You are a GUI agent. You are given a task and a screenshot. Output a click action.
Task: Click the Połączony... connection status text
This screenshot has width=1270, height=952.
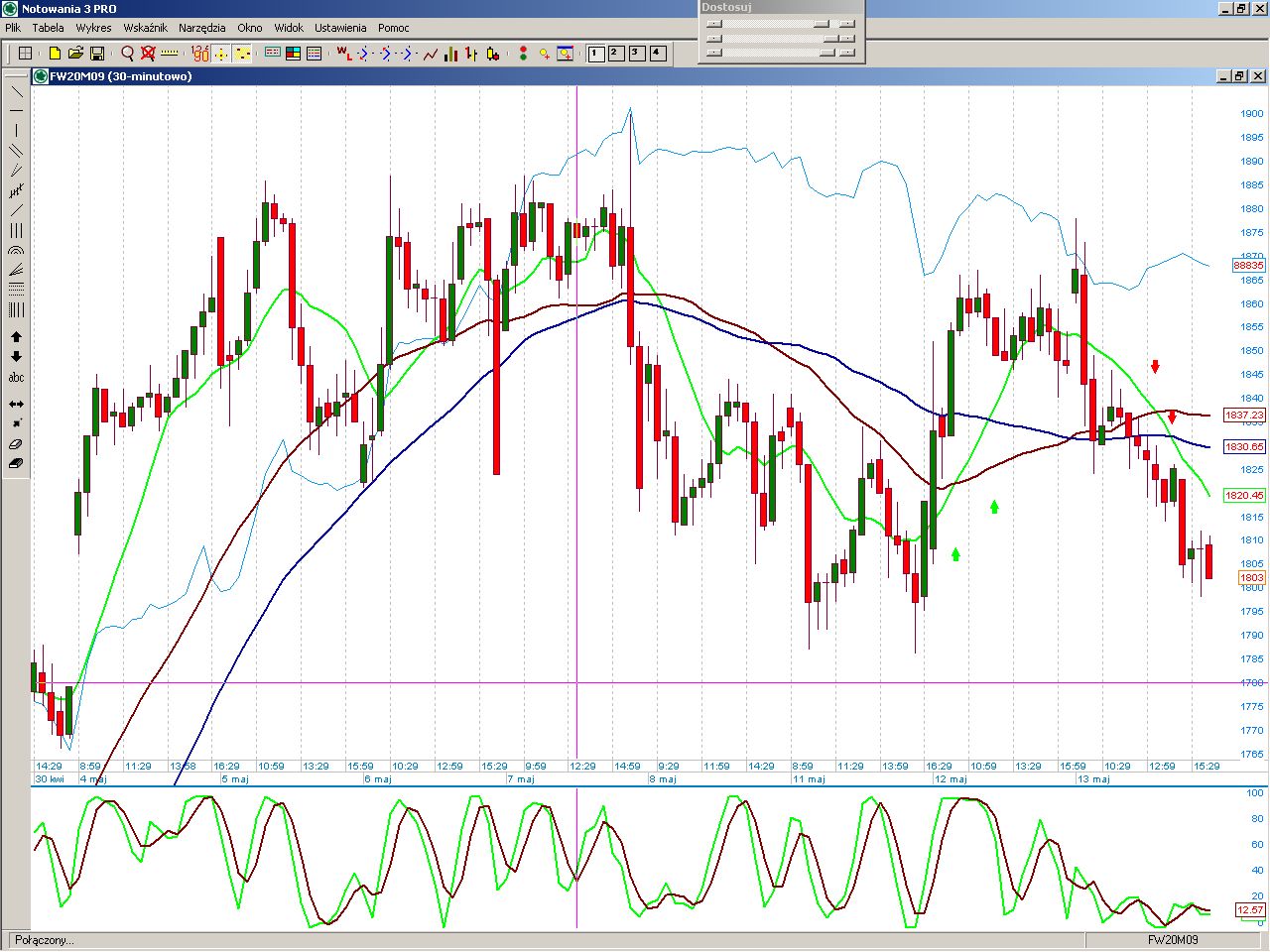tap(45, 940)
